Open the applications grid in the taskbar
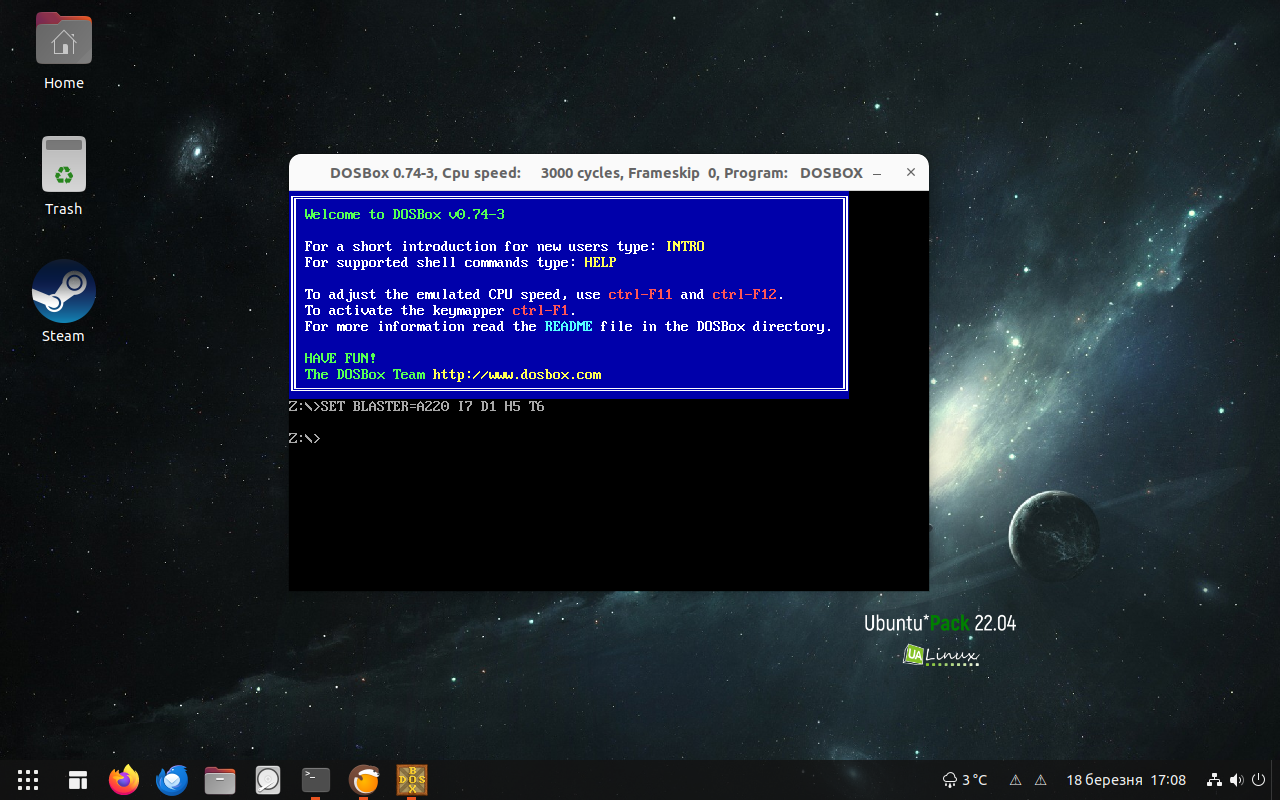This screenshot has width=1280, height=800. click(x=28, y=780)
